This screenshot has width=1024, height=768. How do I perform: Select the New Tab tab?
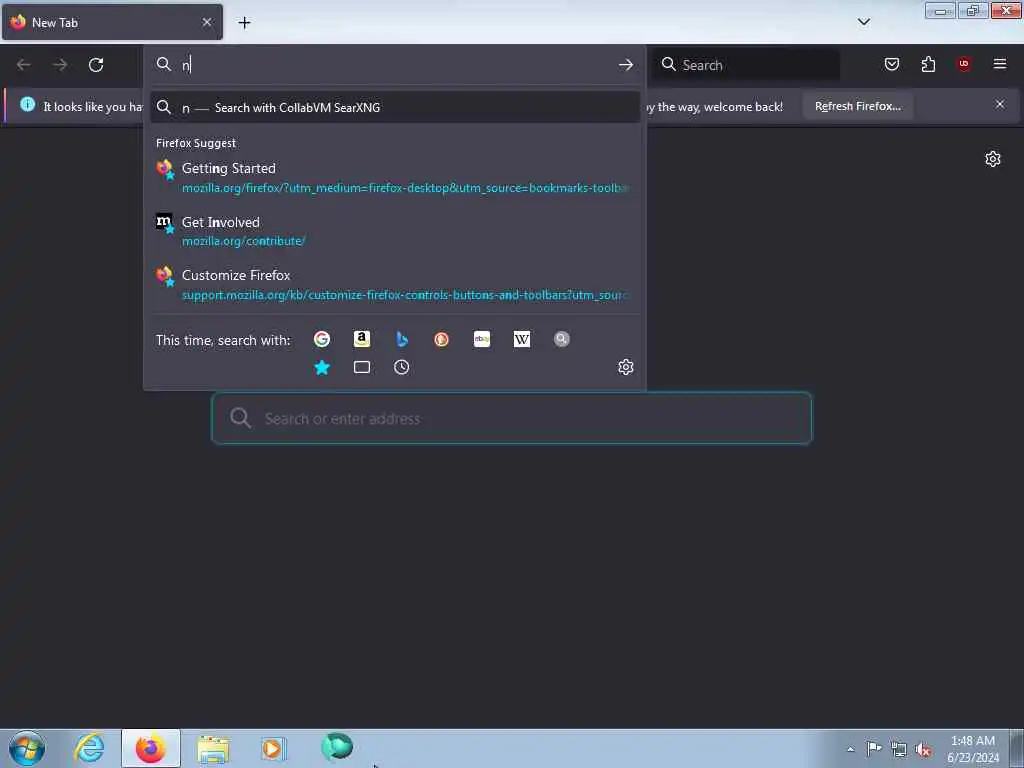(x=112, y=22)
